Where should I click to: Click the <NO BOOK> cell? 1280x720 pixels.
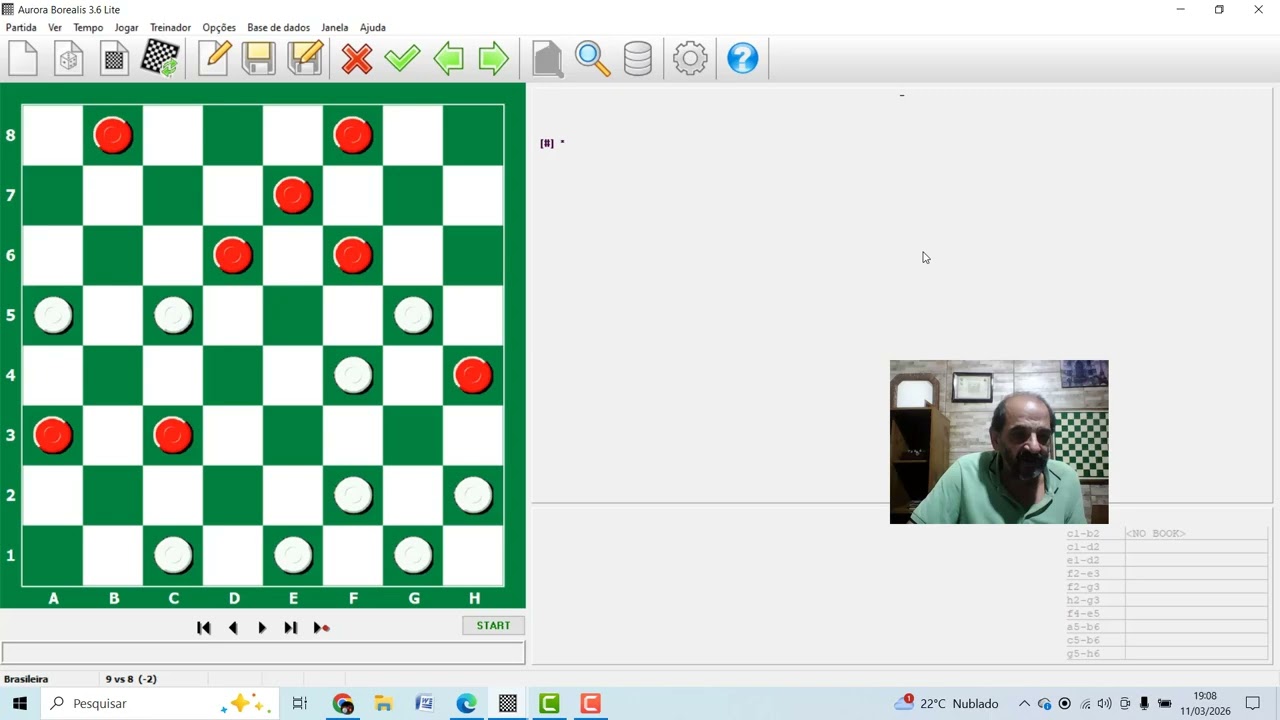[1156, 534]
